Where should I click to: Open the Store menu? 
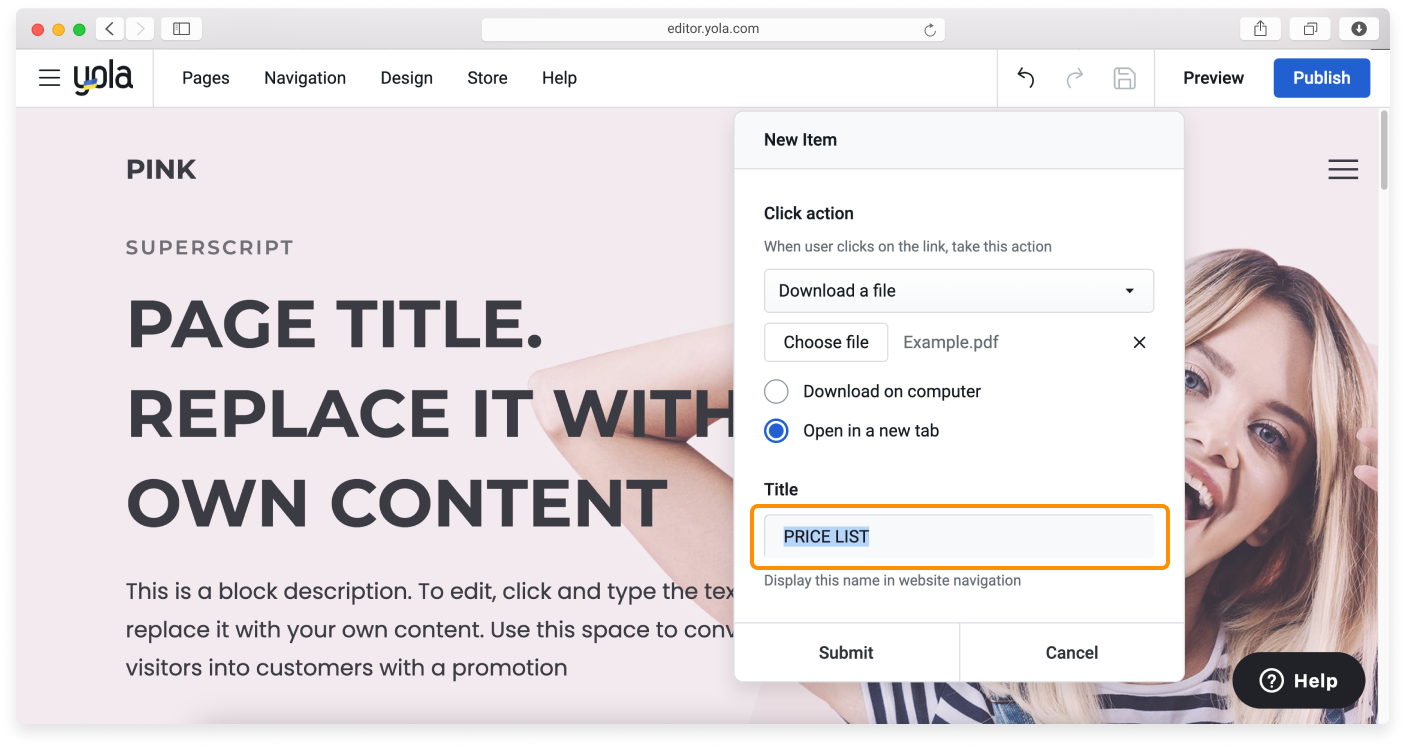[x=487, y=77]
